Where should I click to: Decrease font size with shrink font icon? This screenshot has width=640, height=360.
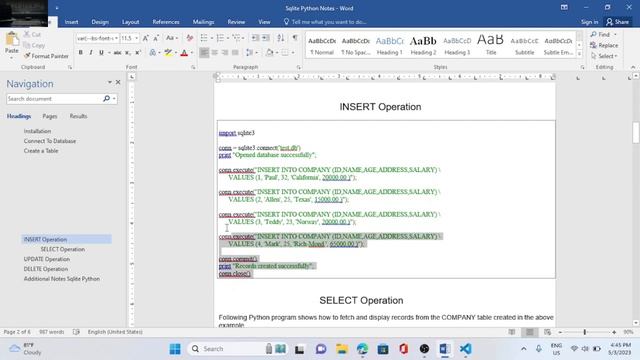[156, 38]
